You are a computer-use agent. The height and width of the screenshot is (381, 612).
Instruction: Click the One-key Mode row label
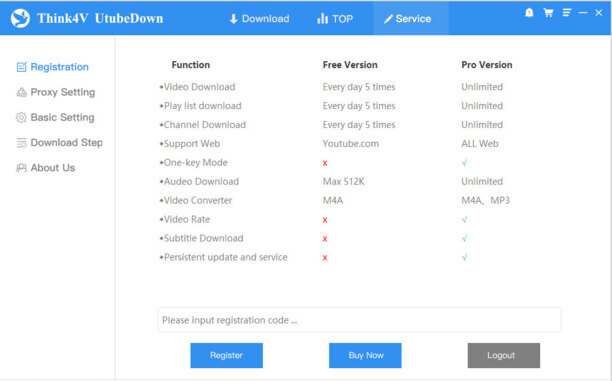point(193,163)
